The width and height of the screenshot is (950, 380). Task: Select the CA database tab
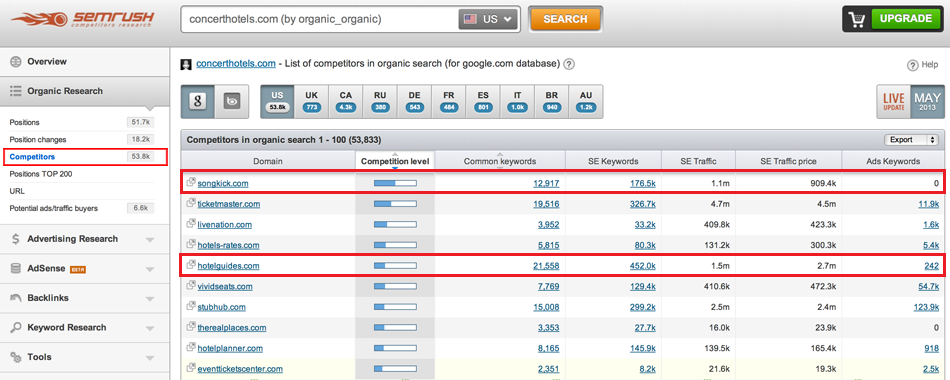[345, 101]
